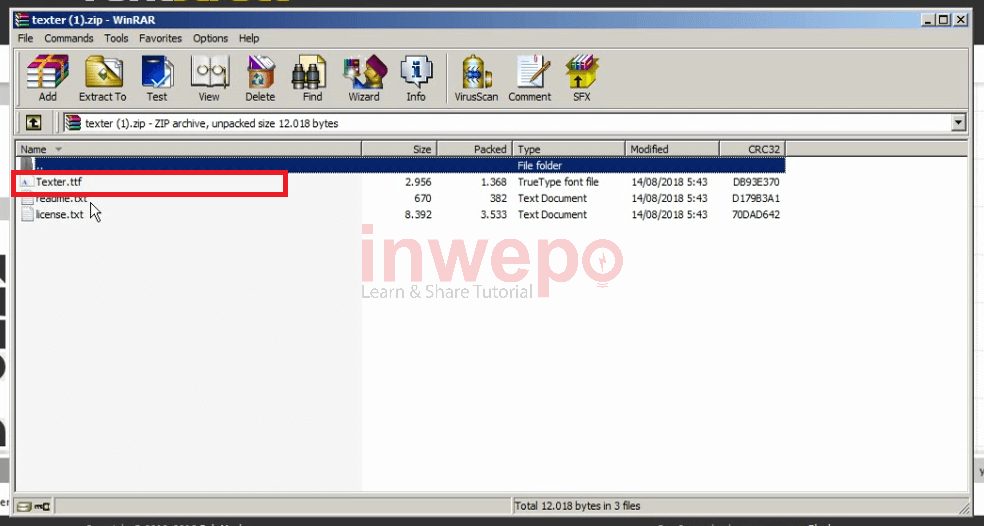Viewport: 984px width, 526px height.
Task: Click the SFX conversion icon
Action: click(x=582, y=78)
